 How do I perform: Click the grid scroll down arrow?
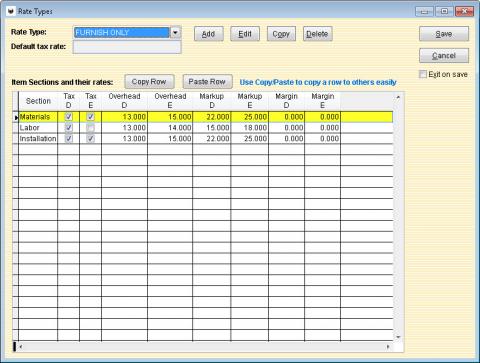(x=398, y=337)
